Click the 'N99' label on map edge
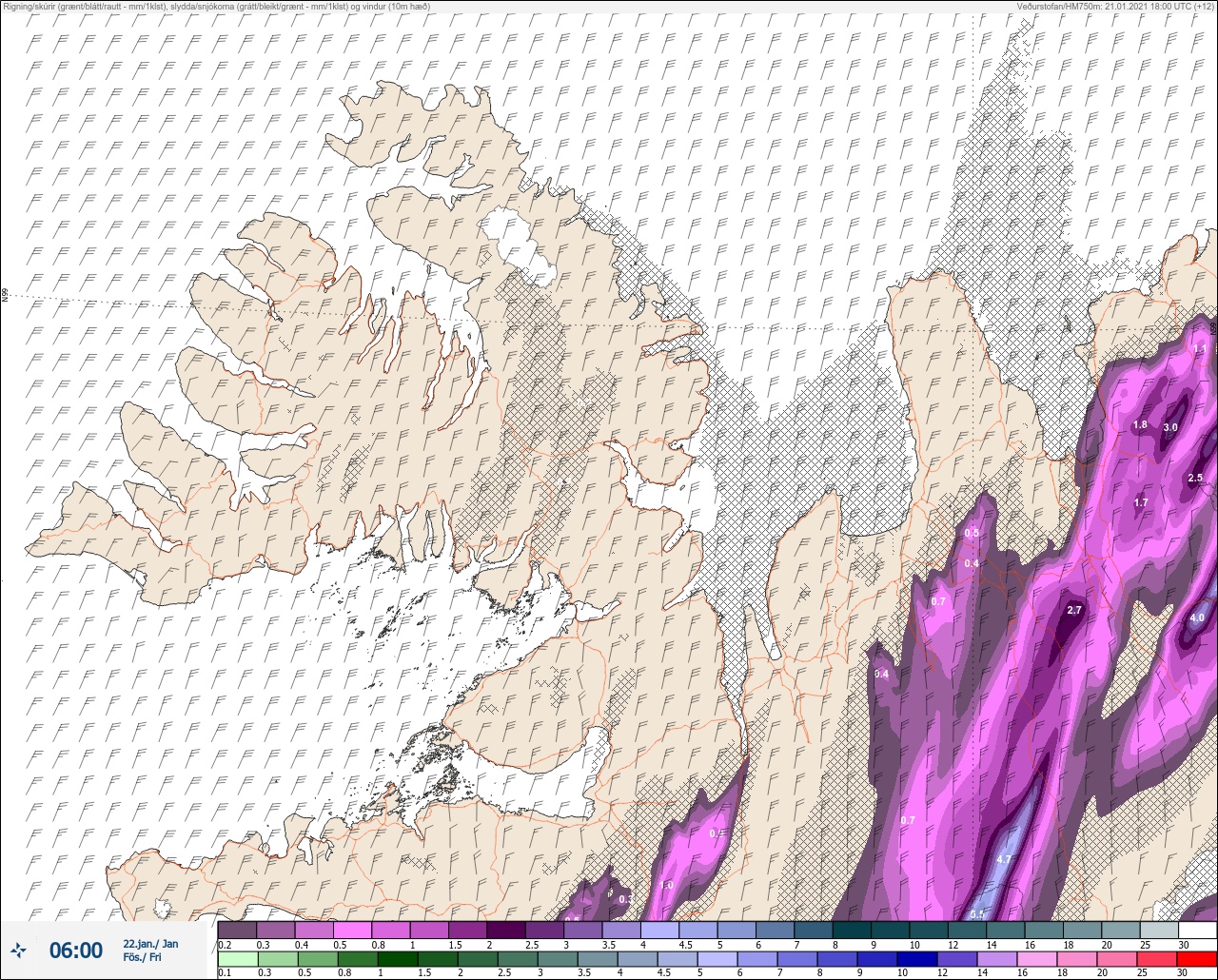Screen dimensions: 1218x980 (5, 296)
